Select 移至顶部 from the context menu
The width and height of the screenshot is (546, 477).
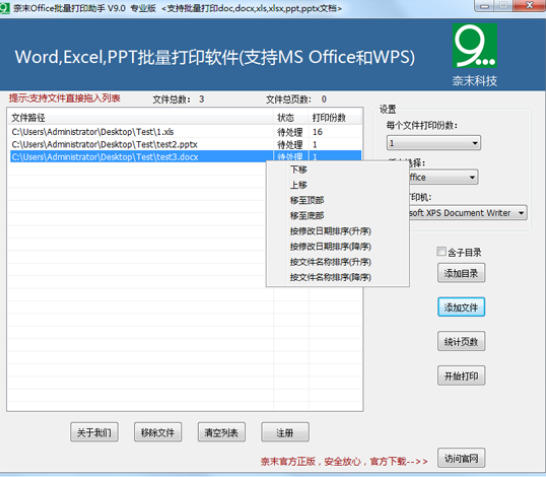(x=307, y=200)
